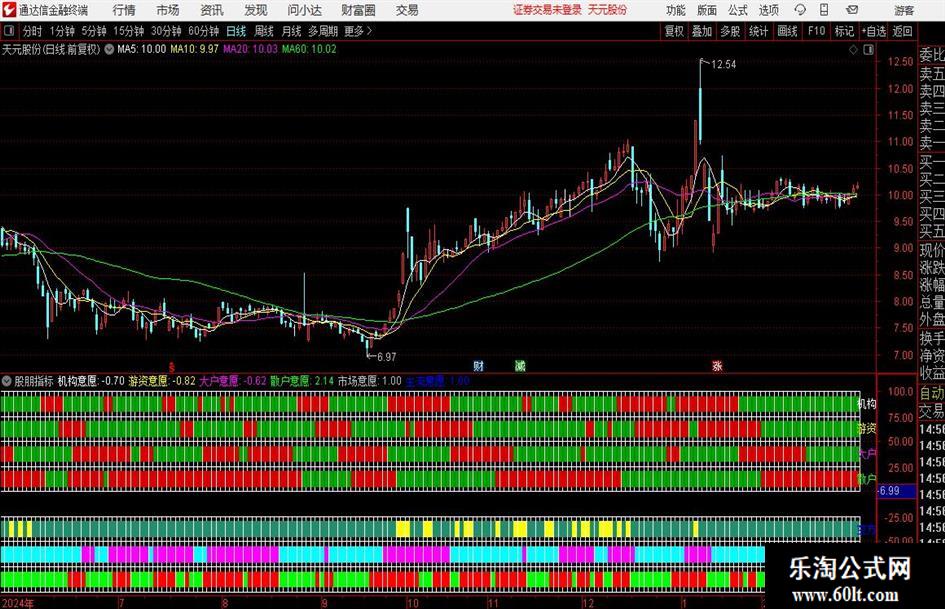The image size is (945, 609).
Task: Click the 2024年 date axis label
Action: click(x=17, y=603)
